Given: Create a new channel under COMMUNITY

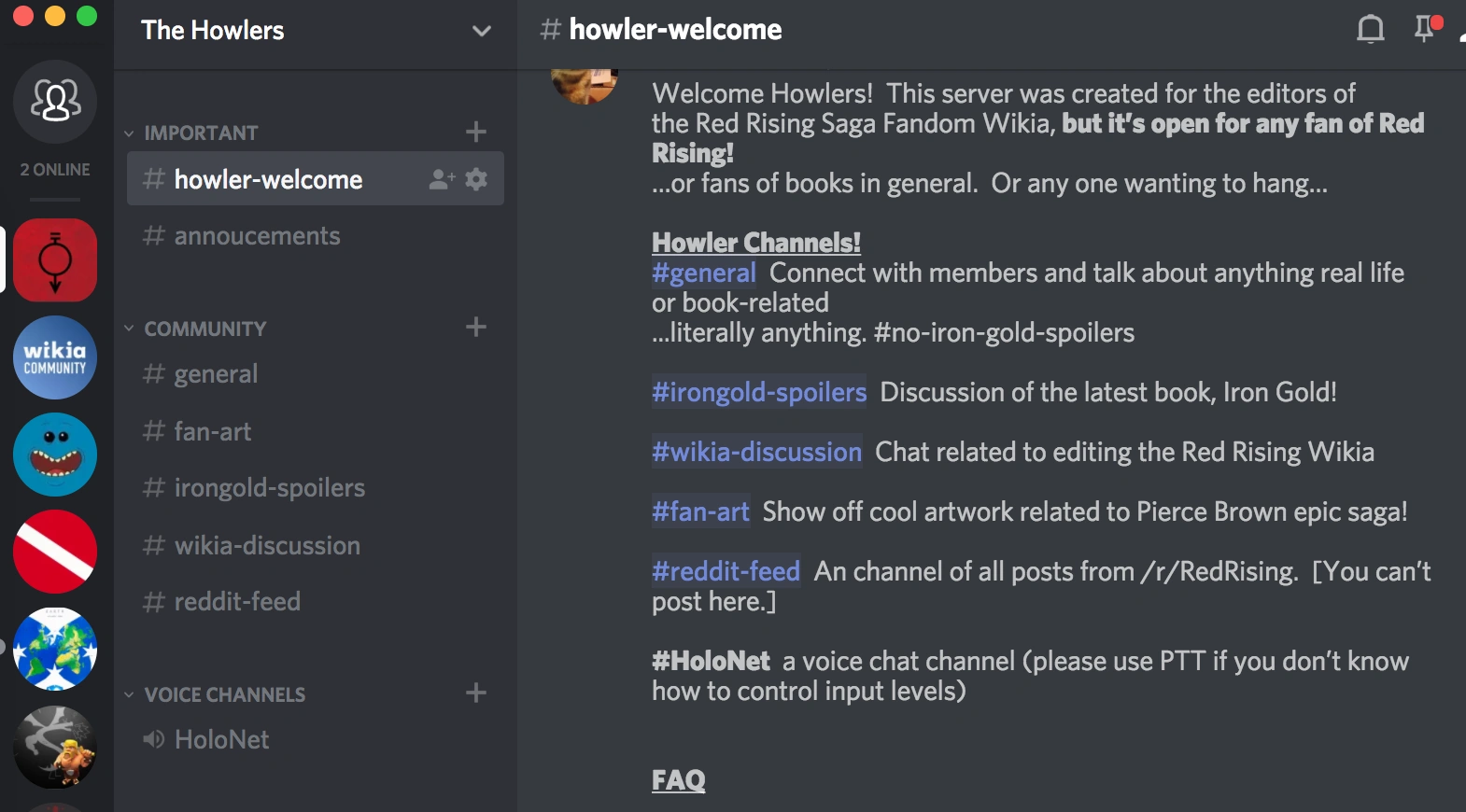Looking at the screenshot, I should point(476,327).
